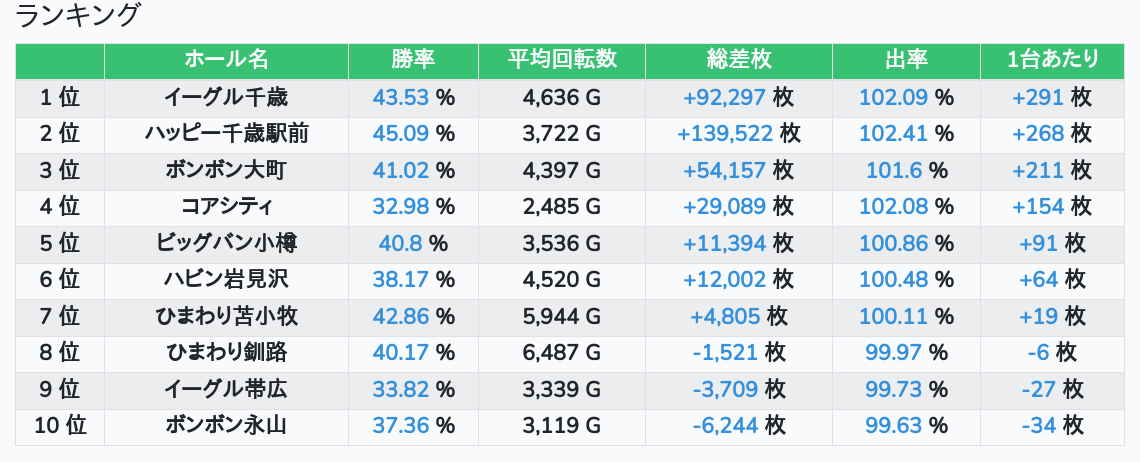Screen dimensions: 1140x462
Task: Select the 1 位 rank cell
Action: [x=60, y=97]
